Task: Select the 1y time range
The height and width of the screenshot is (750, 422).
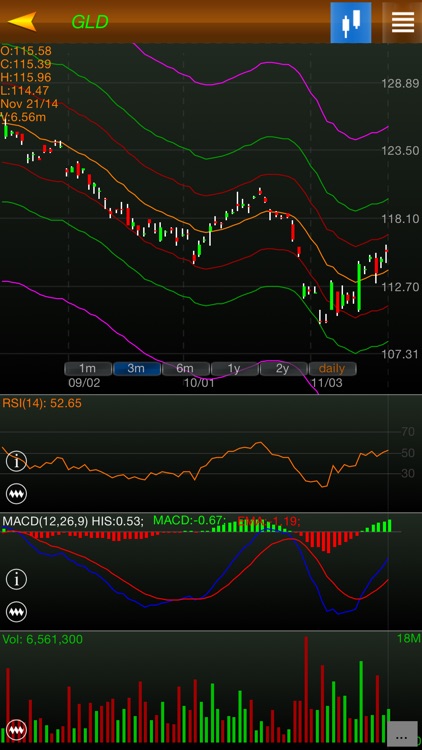Action: (234, 368)
